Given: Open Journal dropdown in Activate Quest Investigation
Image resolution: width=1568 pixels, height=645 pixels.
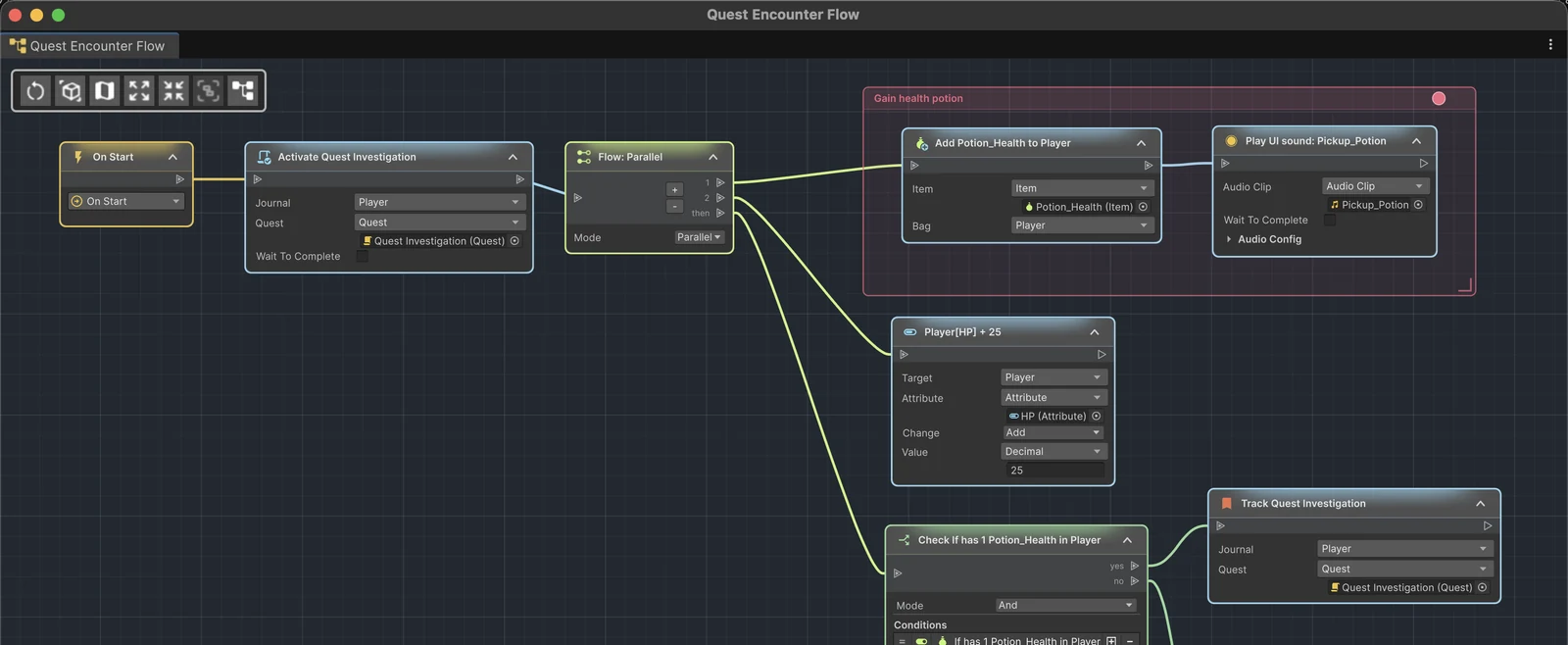Looking at the screenshot, I should (440, 202).
